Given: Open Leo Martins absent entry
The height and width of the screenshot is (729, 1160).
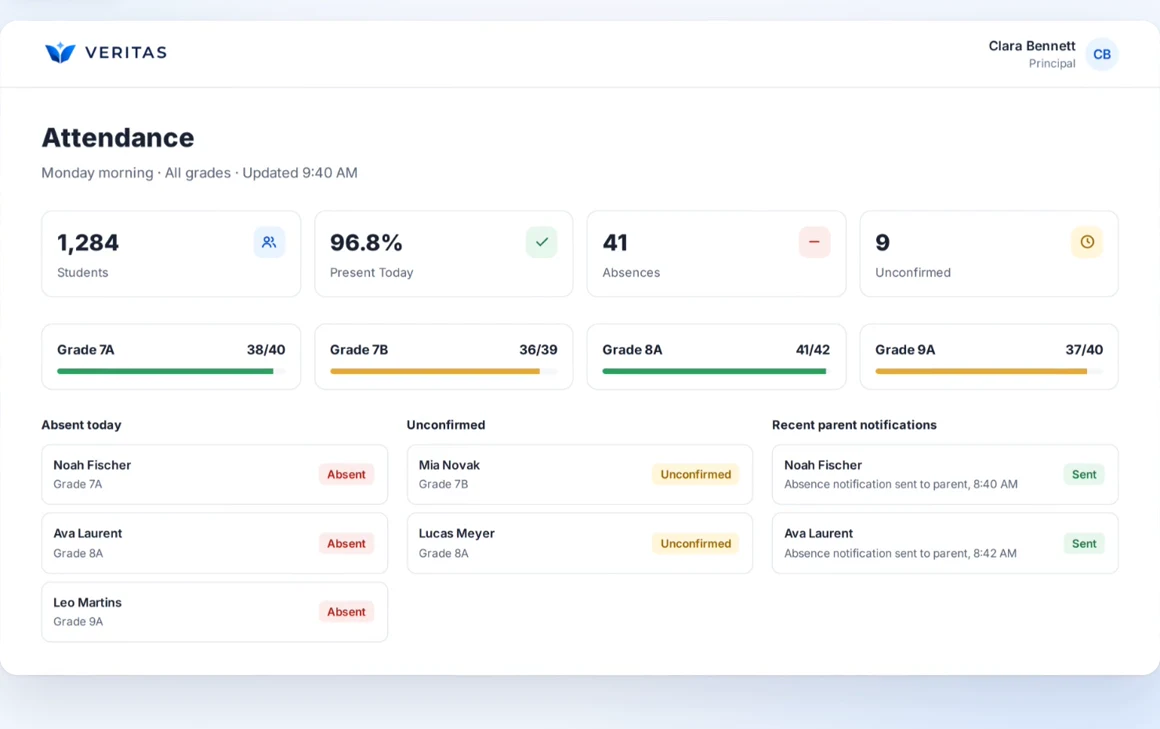Looking at the screenshot, I should (x=215, y=612).
